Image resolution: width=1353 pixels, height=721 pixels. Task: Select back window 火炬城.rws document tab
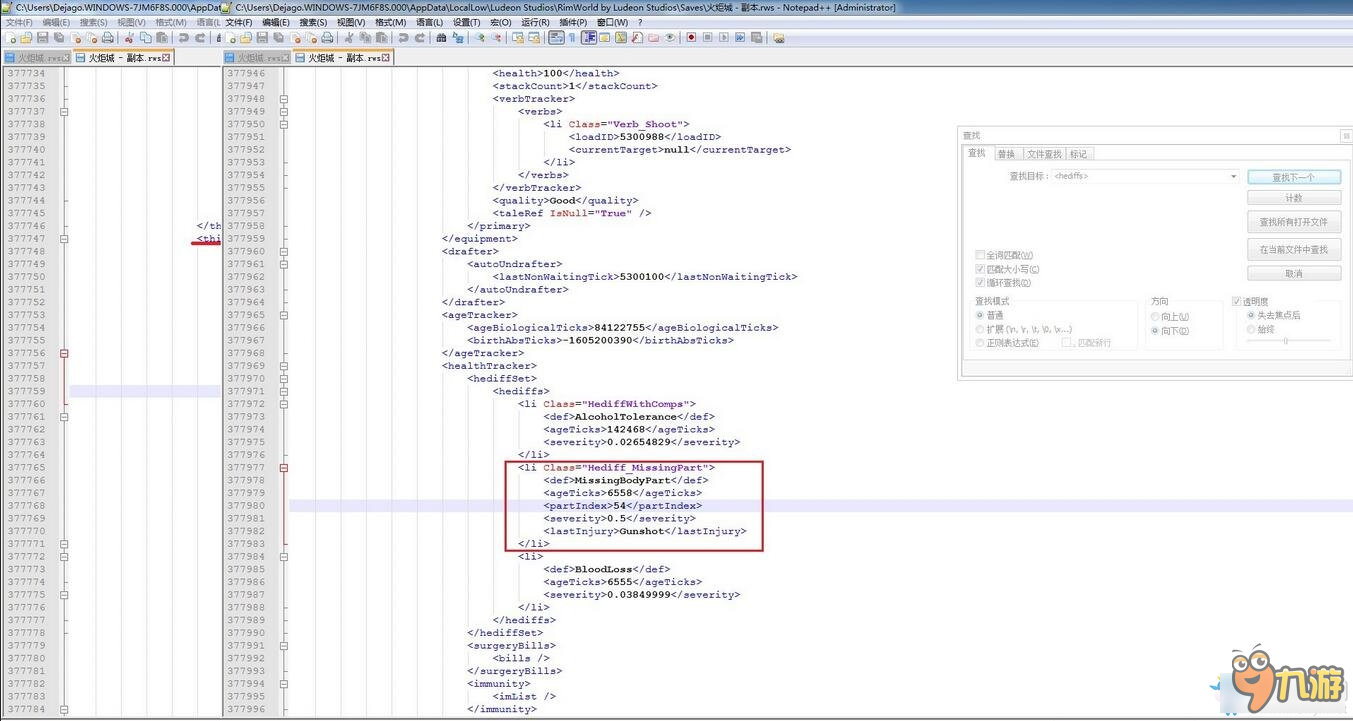point(38,58)
